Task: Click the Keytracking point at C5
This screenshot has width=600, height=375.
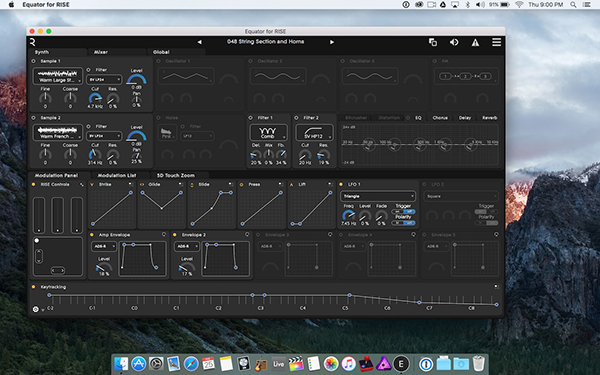Action: pos(349,295)
